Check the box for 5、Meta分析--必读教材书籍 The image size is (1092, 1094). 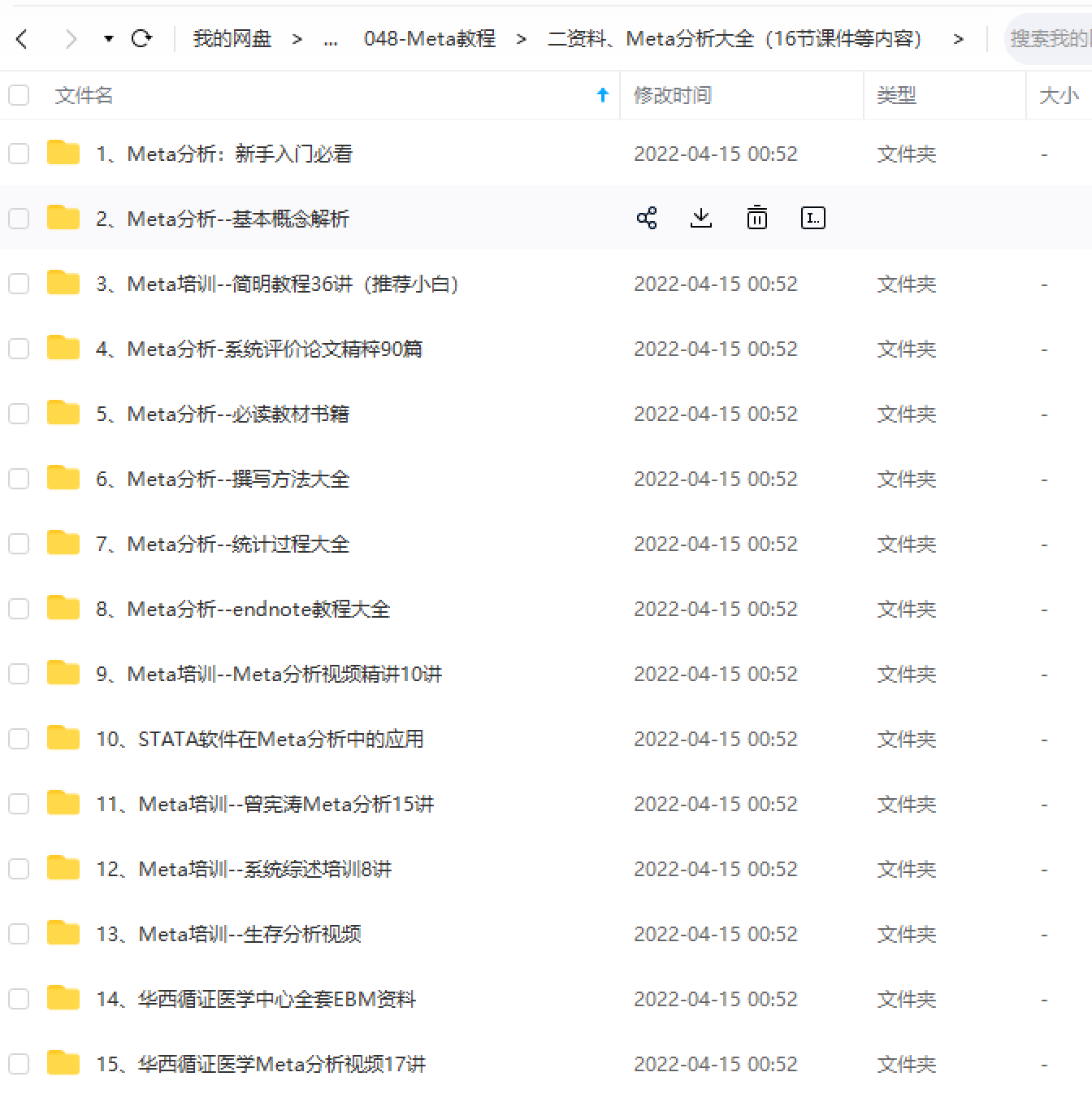pyautogui.click(x=19, y=414)
